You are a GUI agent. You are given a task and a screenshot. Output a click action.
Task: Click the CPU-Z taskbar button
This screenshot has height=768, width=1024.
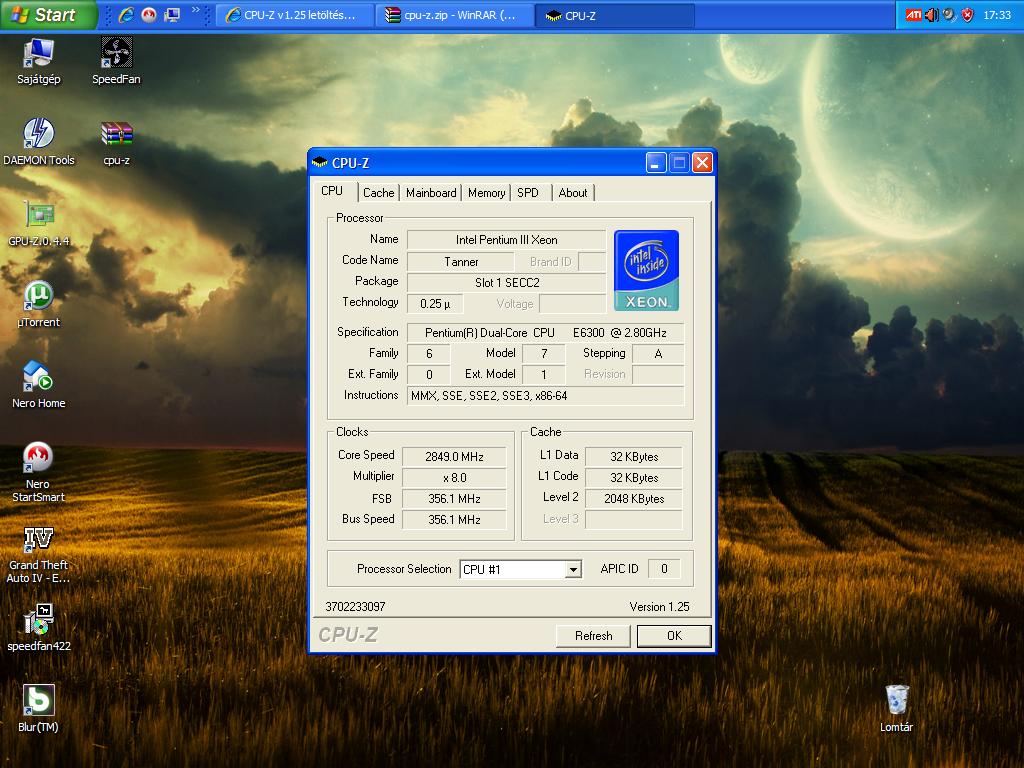[x=615, y=15]
